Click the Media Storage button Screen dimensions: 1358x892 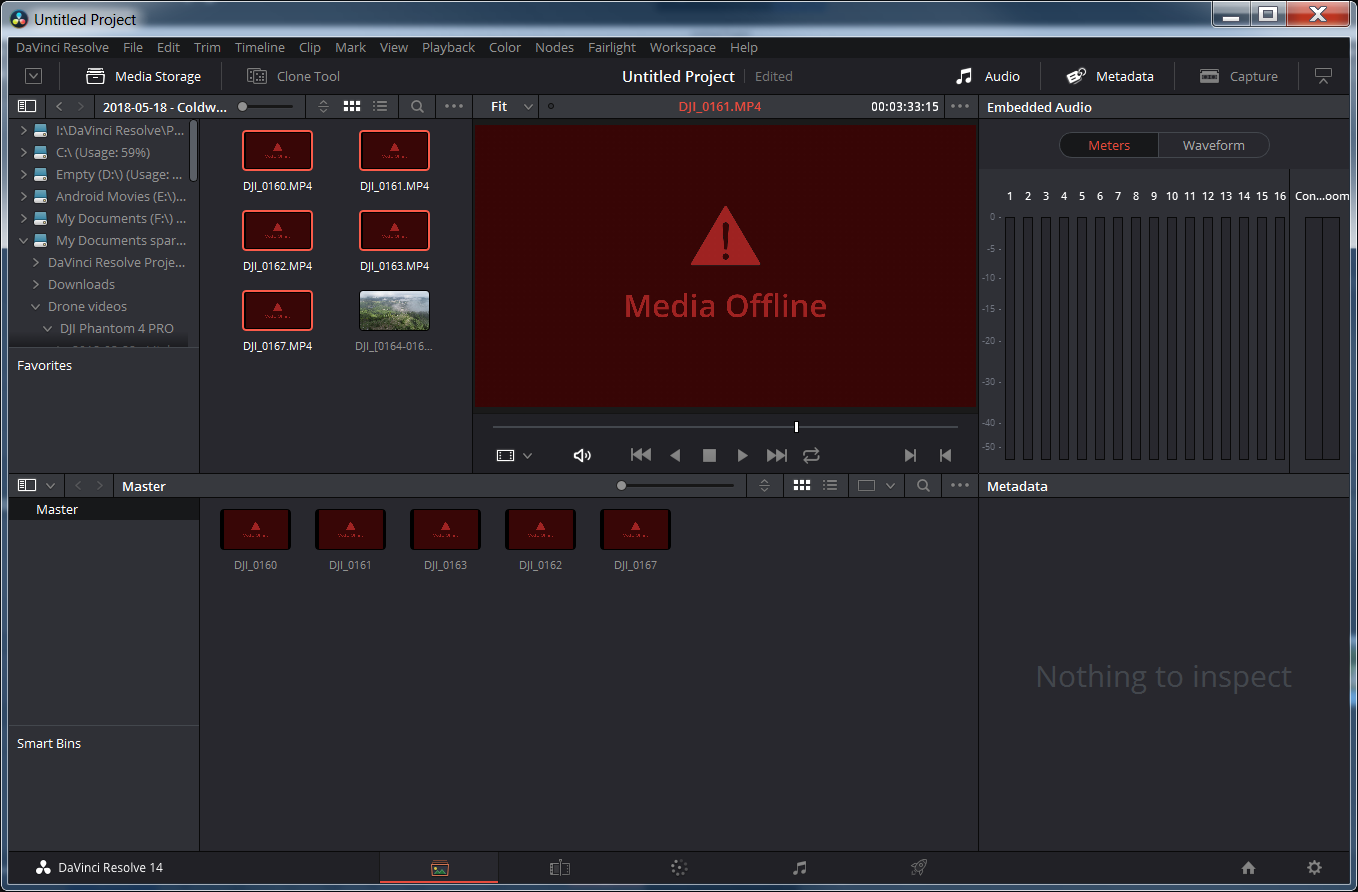[143, 76]
